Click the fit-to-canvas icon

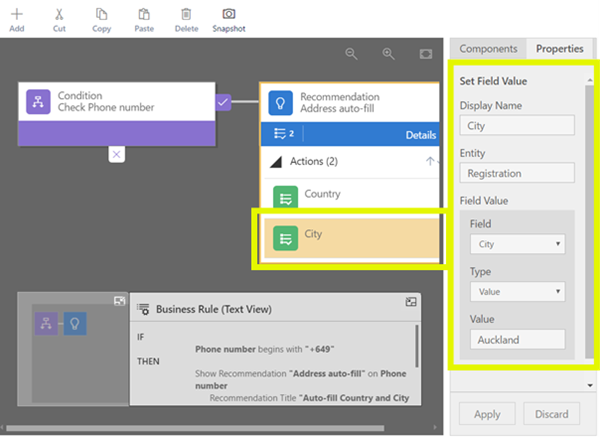[425, 54]
